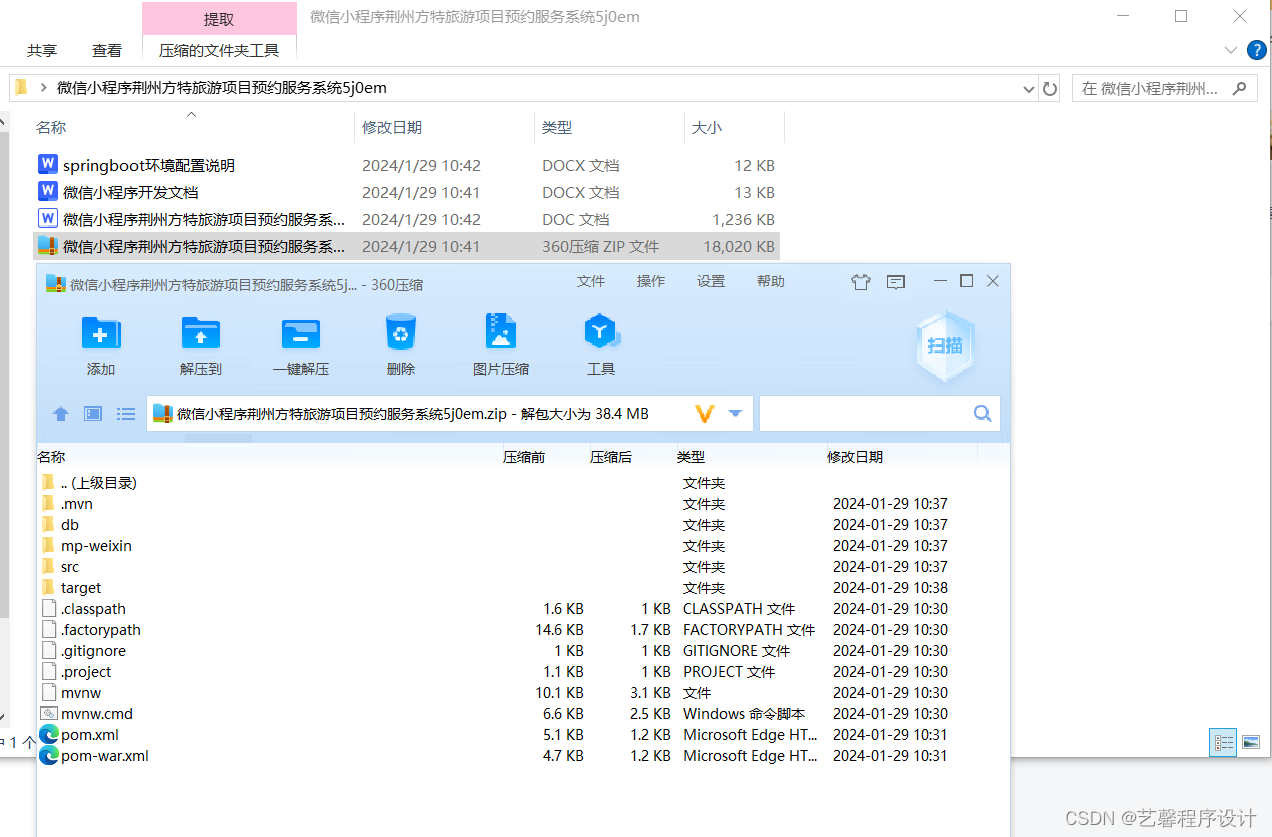1272x837 pixels.
Task: Select the src folder in archive
Action: (x=69, y=567)
